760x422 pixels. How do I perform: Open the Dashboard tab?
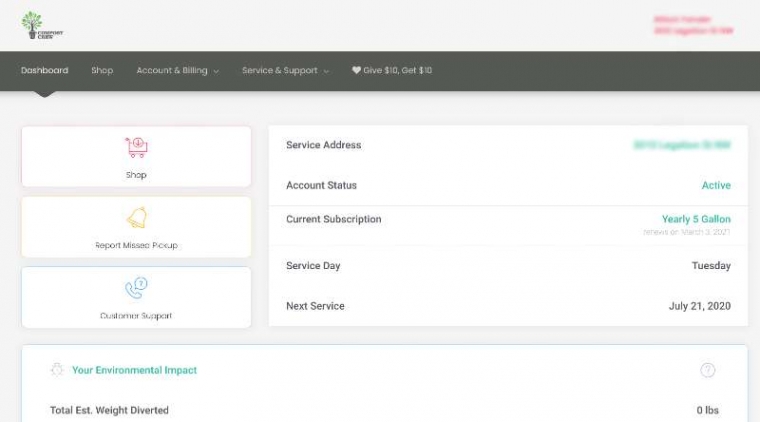[x=45, y=70]
